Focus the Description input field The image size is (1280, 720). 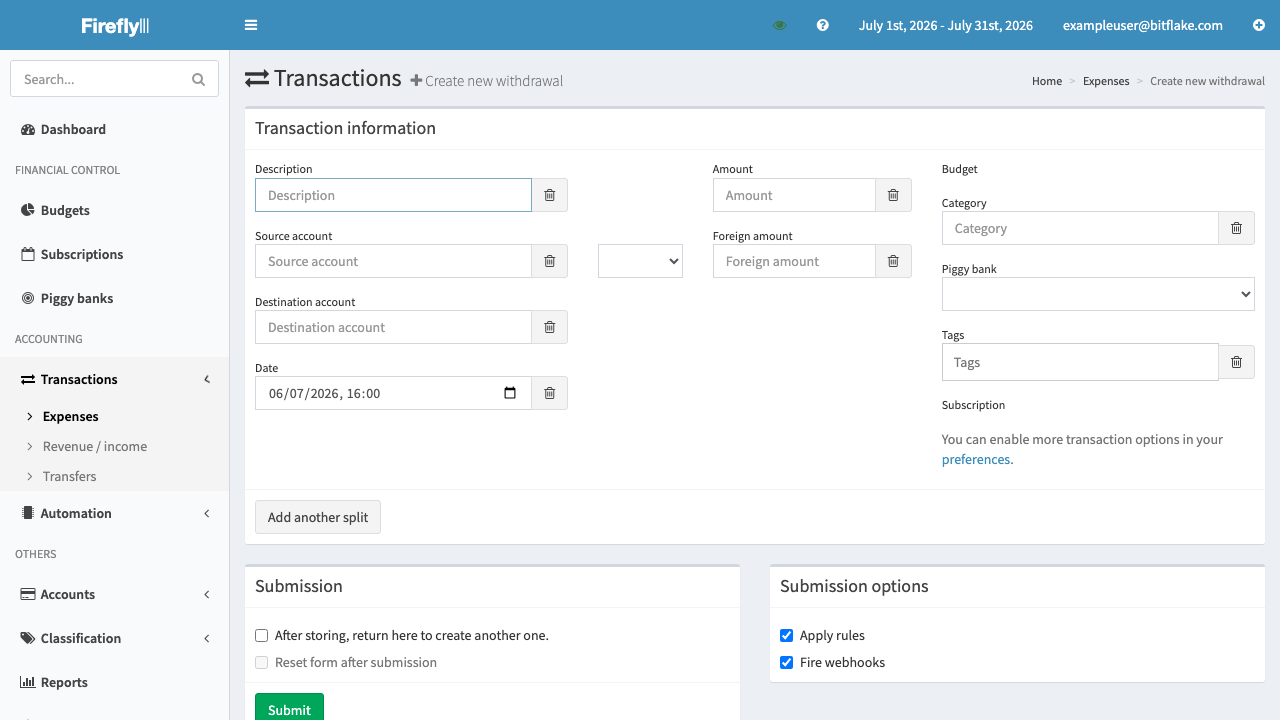point(393,195)
